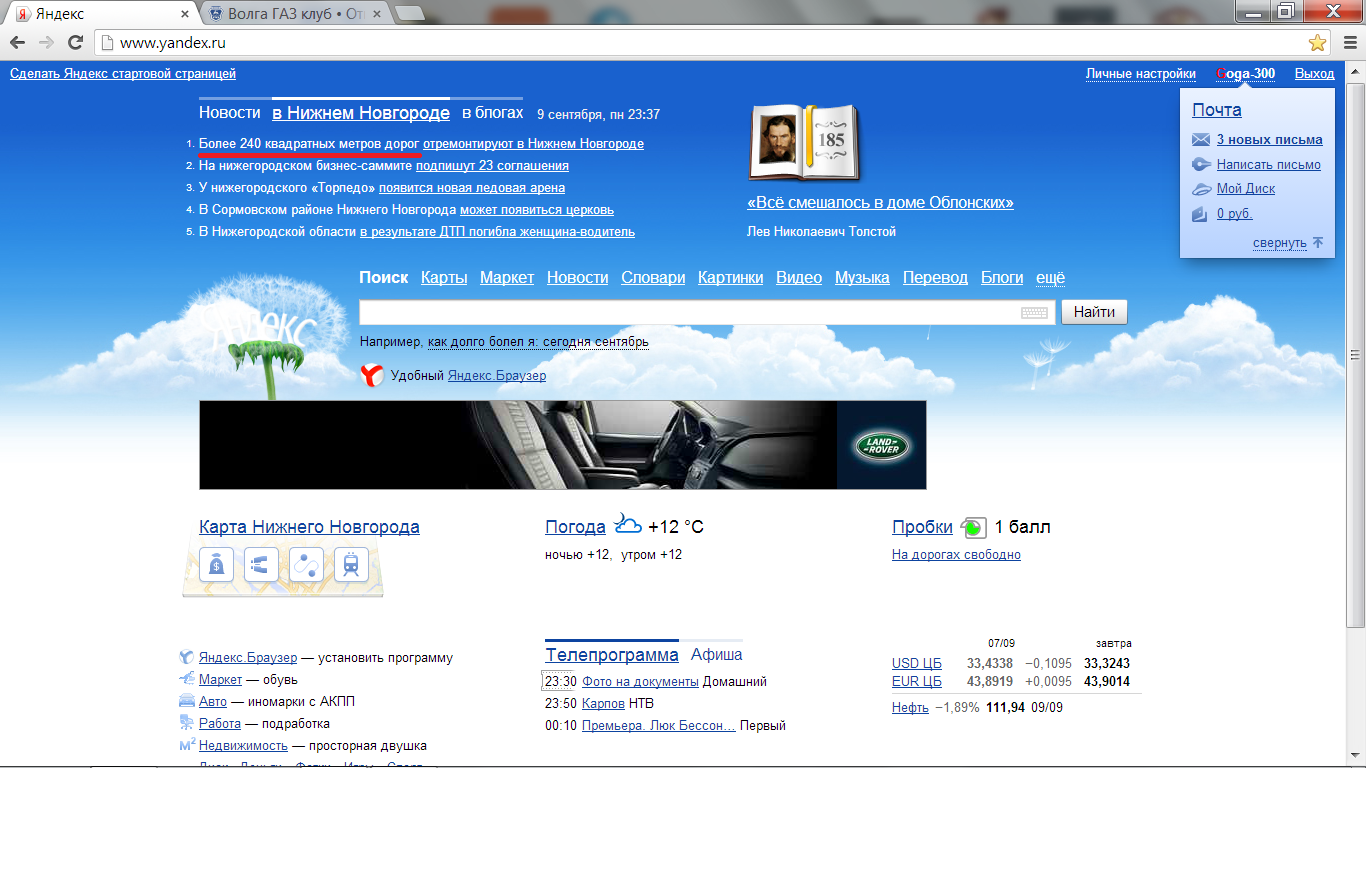Open the Пробки link

(922, 527)
